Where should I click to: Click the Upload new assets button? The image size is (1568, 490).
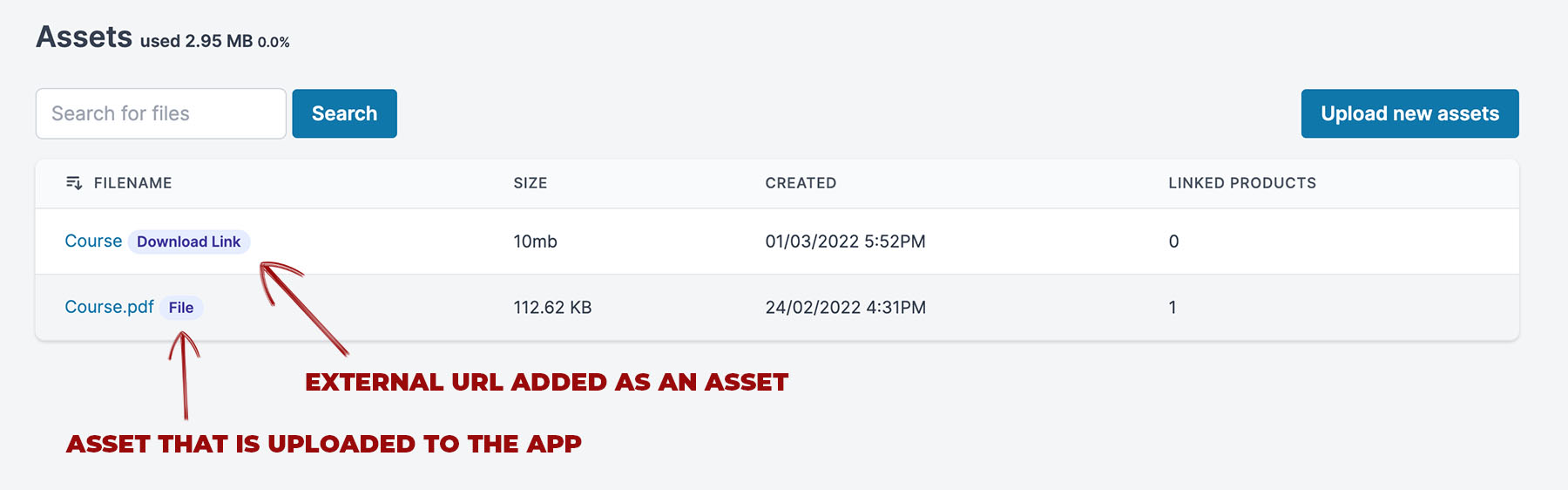tap(1409, 113)
